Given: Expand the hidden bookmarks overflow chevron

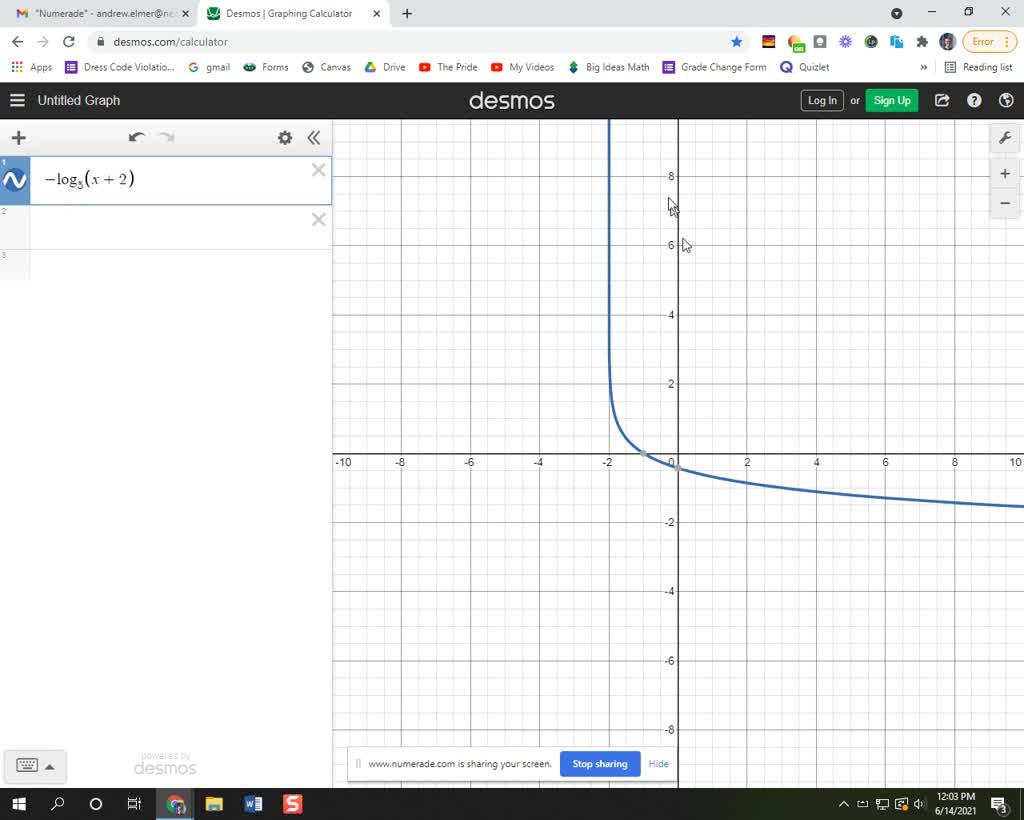Looking at the screenshot, I should click(925, 67).
